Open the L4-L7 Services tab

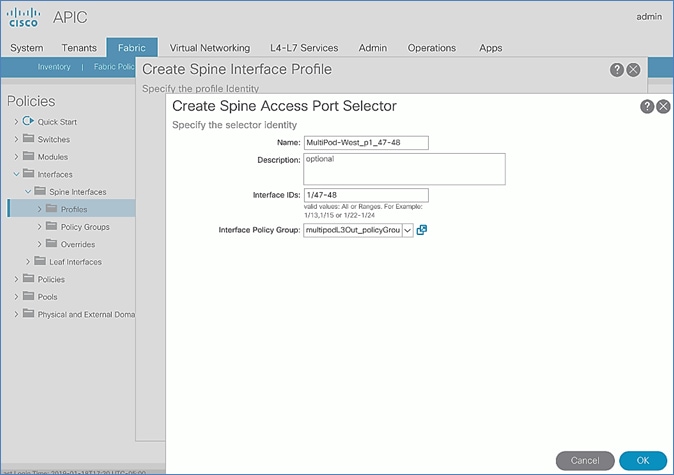304,48
